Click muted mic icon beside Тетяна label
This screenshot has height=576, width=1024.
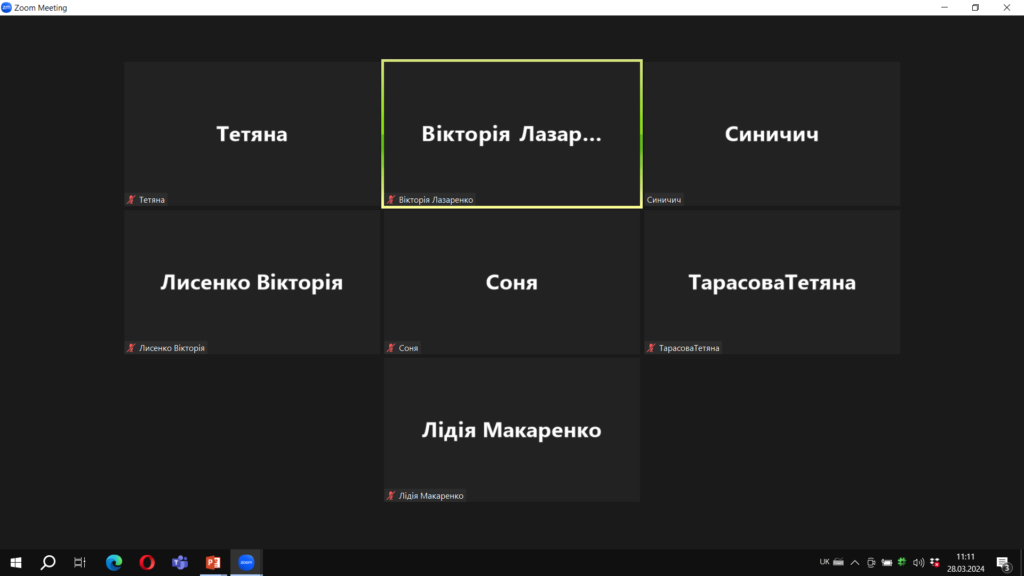point(131,200)
